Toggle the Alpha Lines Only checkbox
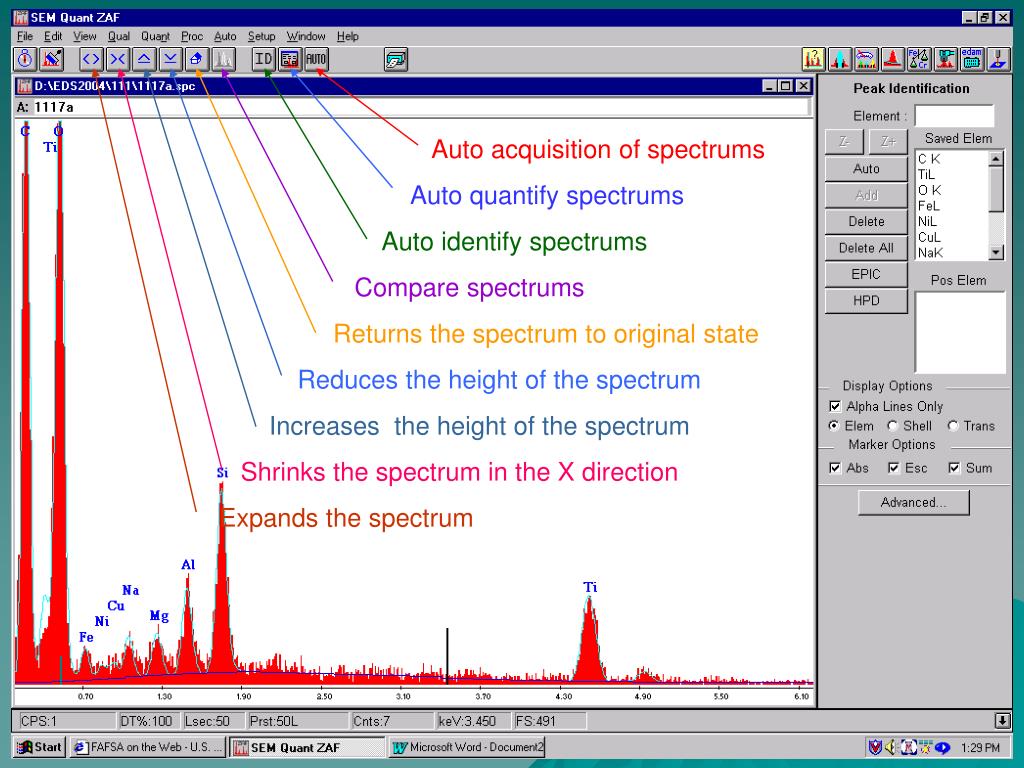Image resolution: width=1024 pixels, height=768 pixels. coord(835,406)
